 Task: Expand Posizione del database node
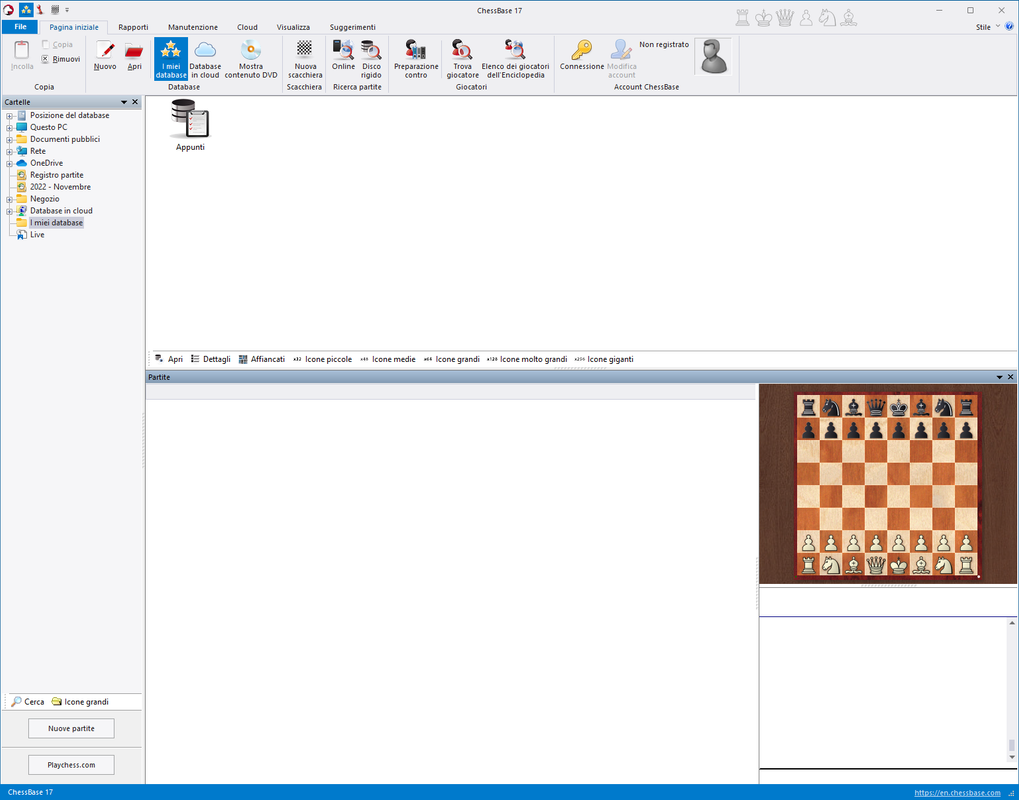(x=10, y=116)
